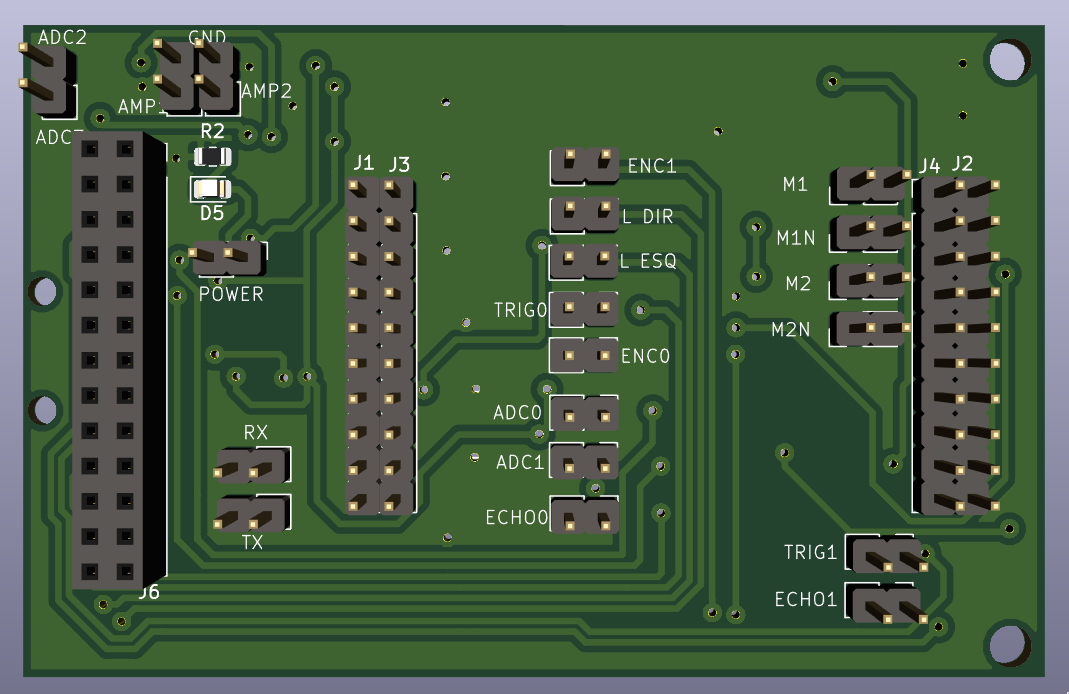
Task: Select the ADC1 pin header
Action: 584,461
